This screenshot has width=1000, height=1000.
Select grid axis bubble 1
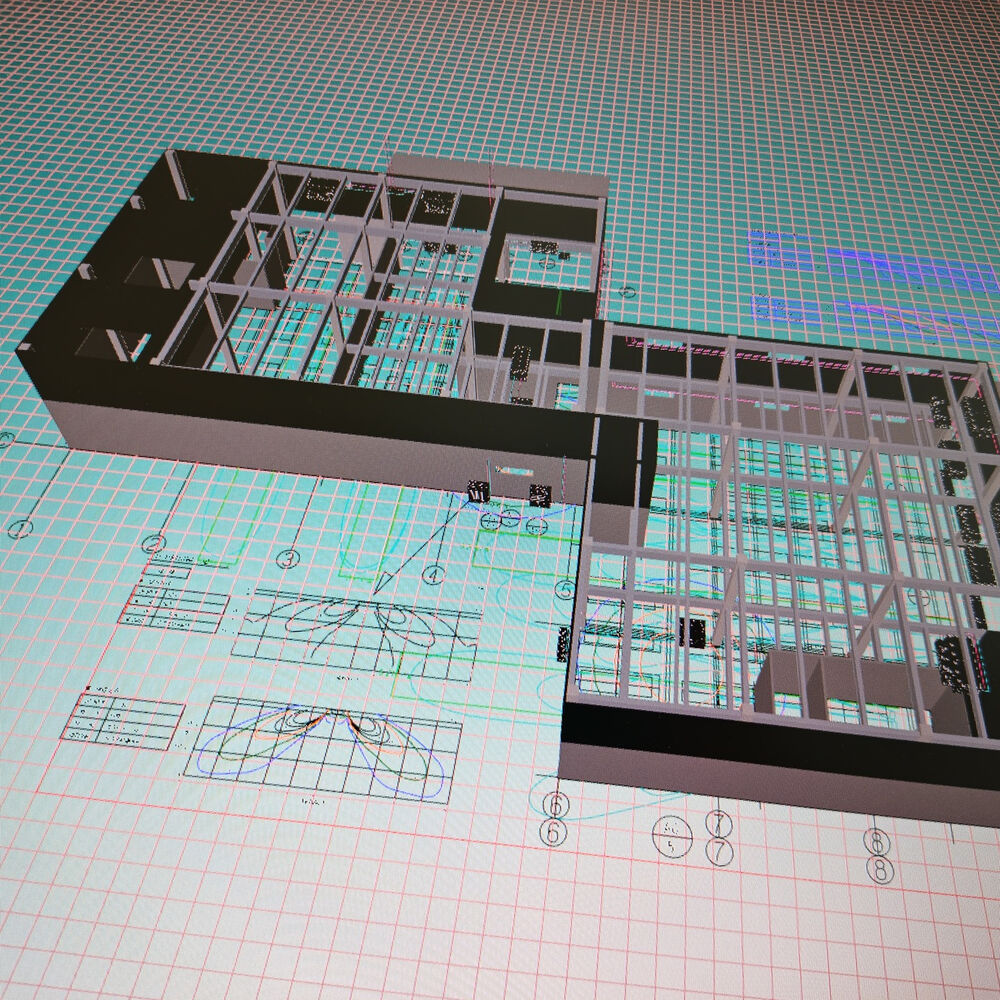pos(21,529)
